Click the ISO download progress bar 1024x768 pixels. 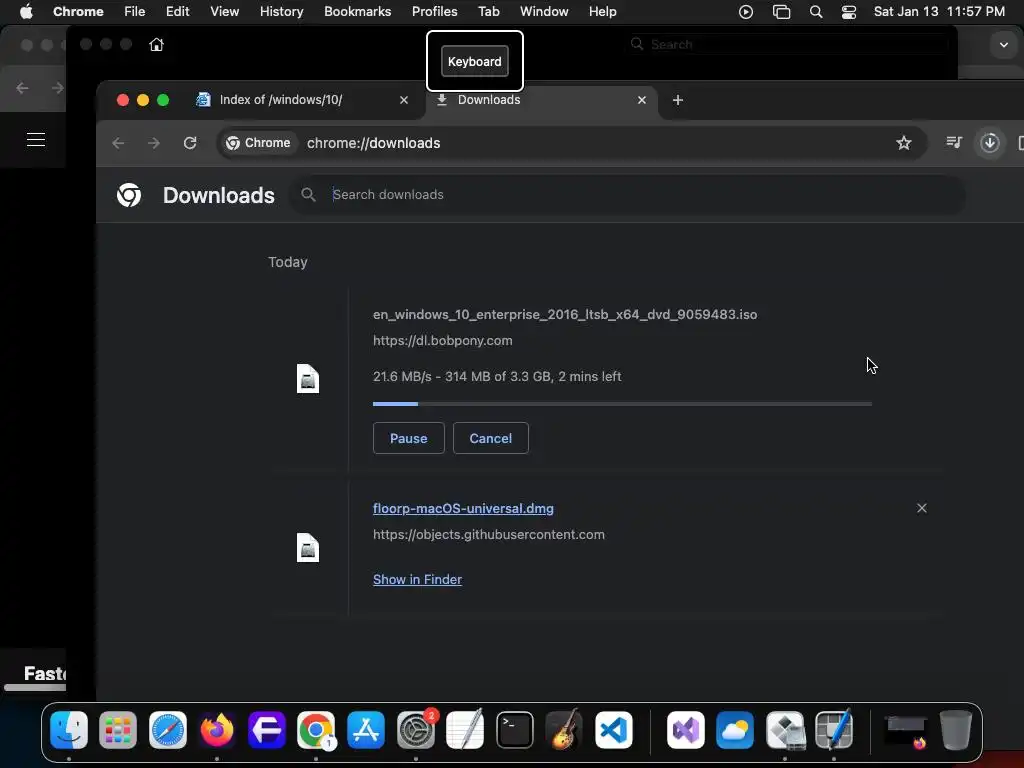click(x=622, y=404)
